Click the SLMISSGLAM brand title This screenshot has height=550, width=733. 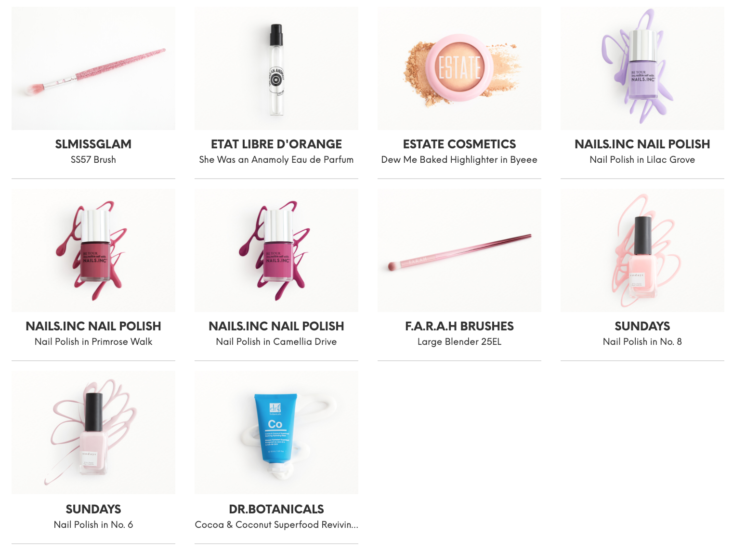(x=93, y=144)
